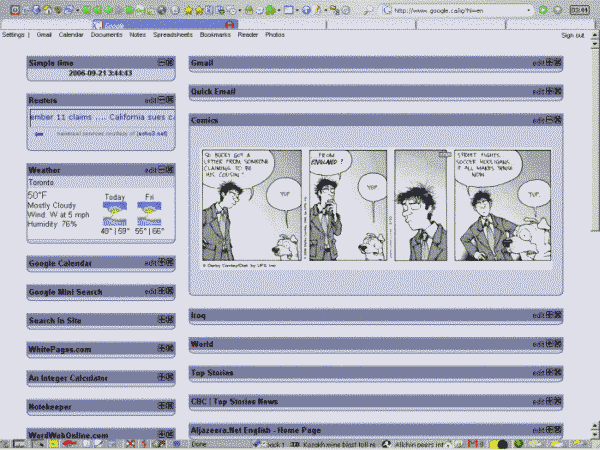
Task: Click the Toronto city label in Weather
Action: [x=41, y=183]
